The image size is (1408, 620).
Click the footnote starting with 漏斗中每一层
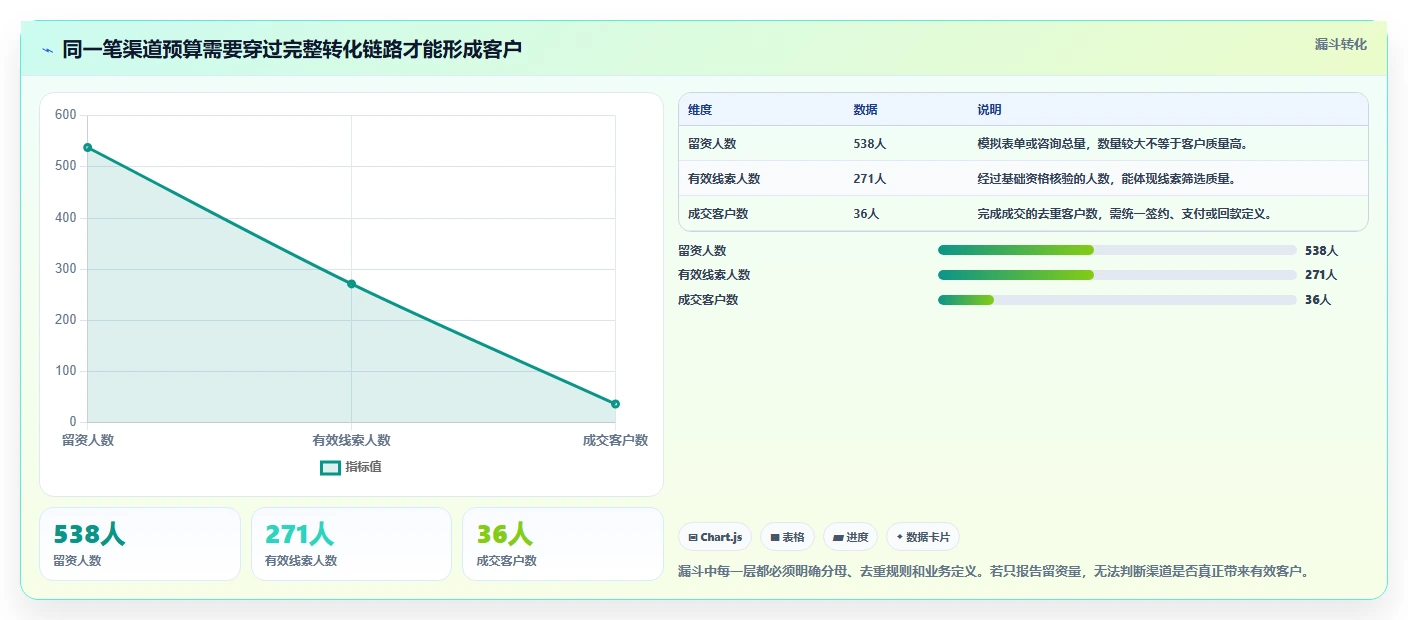tap(994, 571)
